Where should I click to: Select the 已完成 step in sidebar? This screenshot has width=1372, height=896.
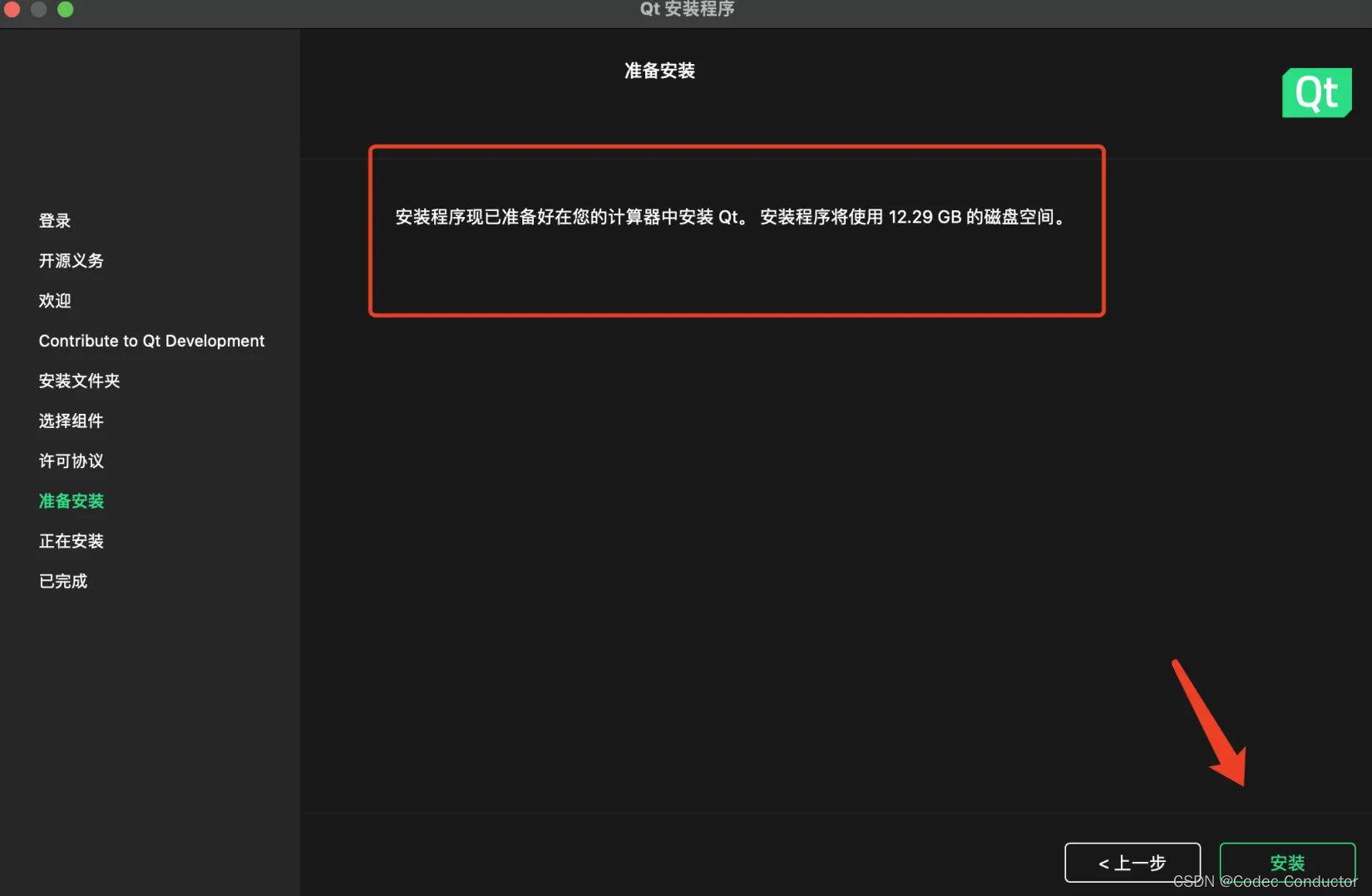62,580
